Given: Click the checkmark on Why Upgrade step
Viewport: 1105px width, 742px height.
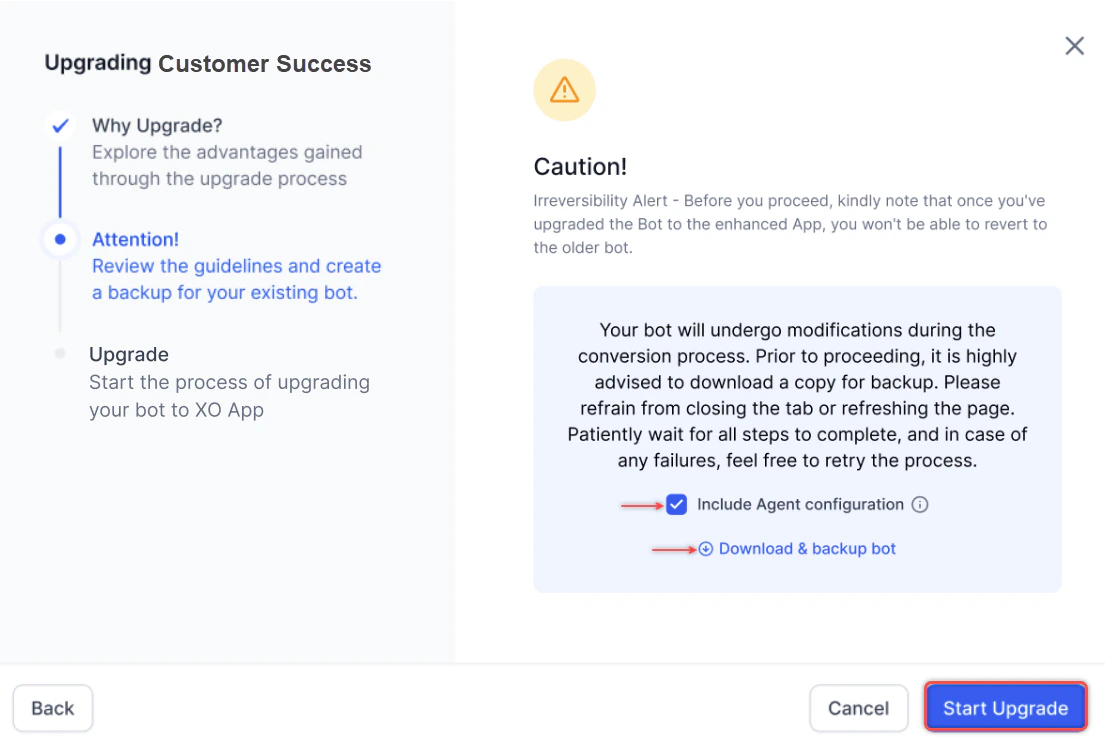Looking at the screenshot, I should point(60,125).
